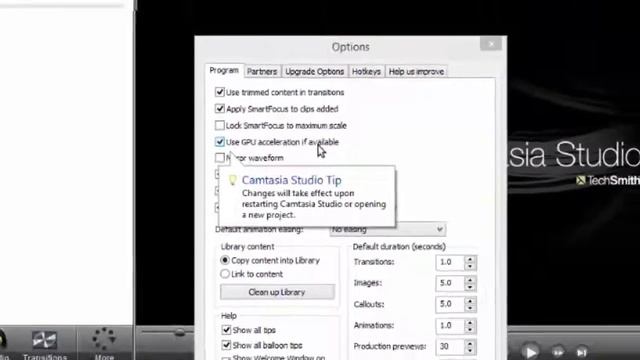Increase Production previews value with up arrow
Image resolution: width=640 pixels, height=360 pixels.
[x=470, y=343]
